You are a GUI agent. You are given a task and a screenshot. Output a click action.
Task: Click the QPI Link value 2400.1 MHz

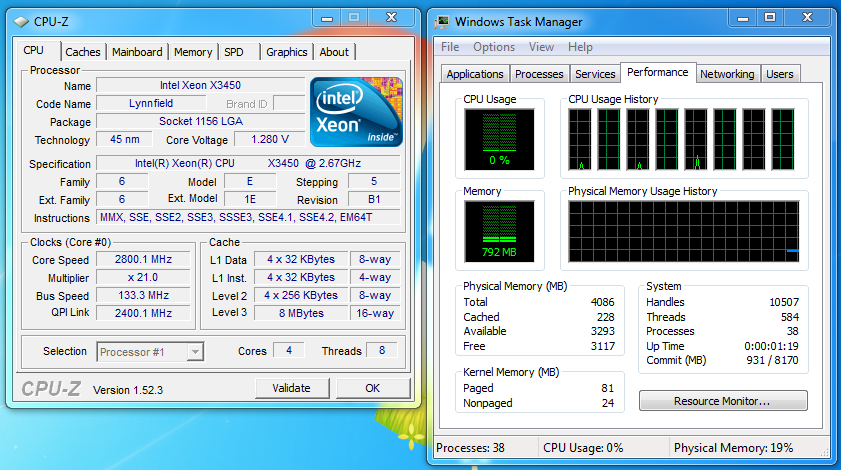coord(143,313)
